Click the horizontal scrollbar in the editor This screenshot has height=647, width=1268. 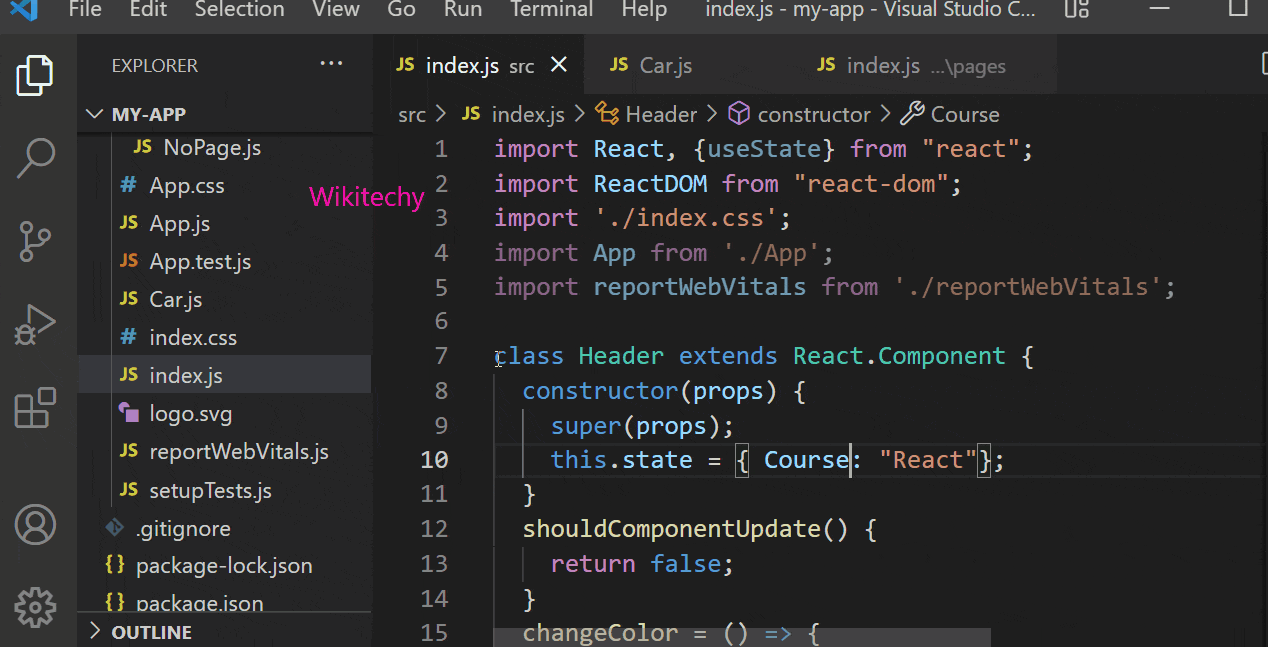[740, 637]
